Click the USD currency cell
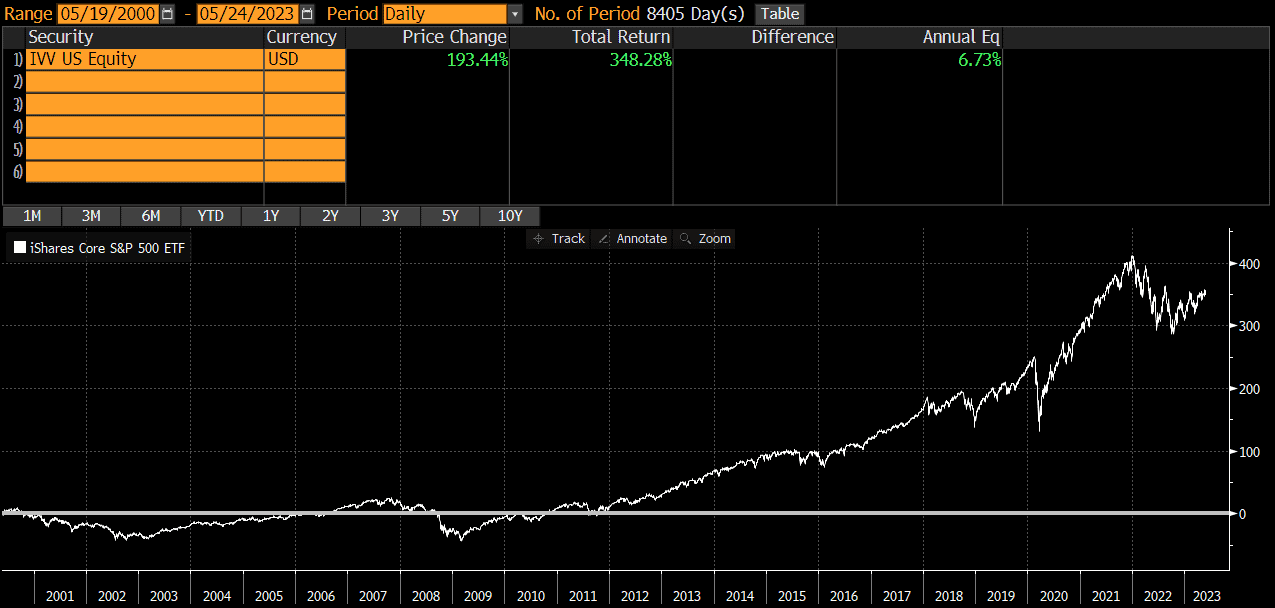The height and width of the screenshot is (608, 1275). point(304,59)
